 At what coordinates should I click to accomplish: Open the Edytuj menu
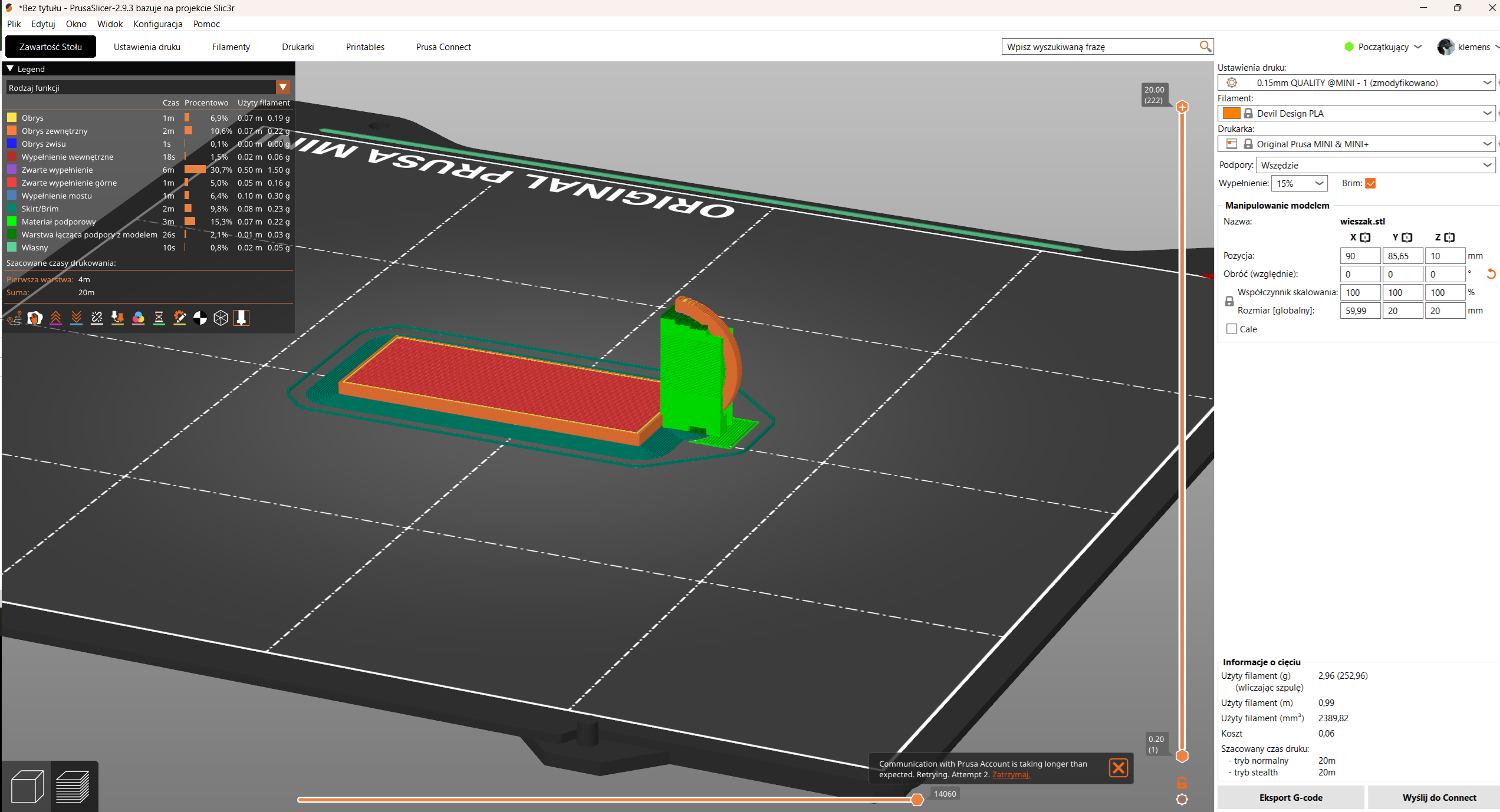(43, 24)
